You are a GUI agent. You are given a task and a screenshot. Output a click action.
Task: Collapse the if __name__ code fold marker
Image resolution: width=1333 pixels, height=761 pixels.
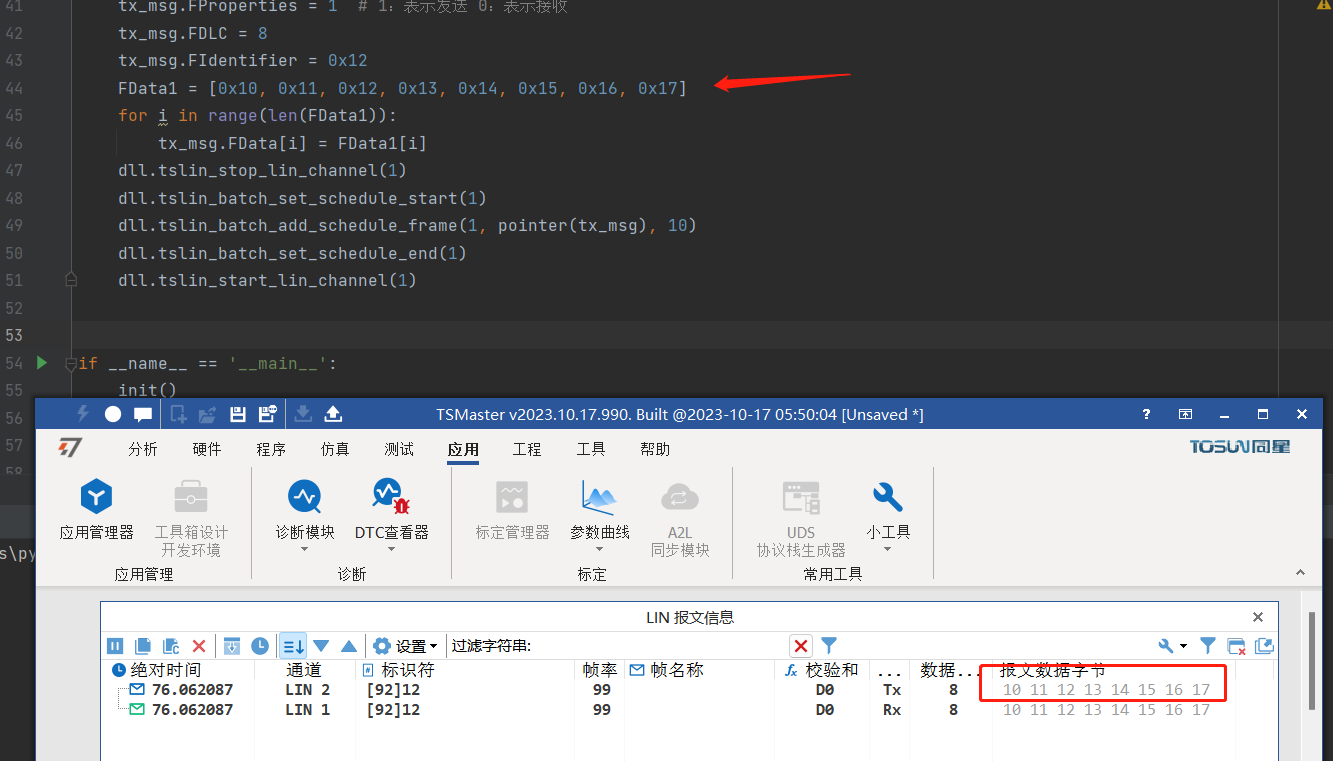pos(70,363)
